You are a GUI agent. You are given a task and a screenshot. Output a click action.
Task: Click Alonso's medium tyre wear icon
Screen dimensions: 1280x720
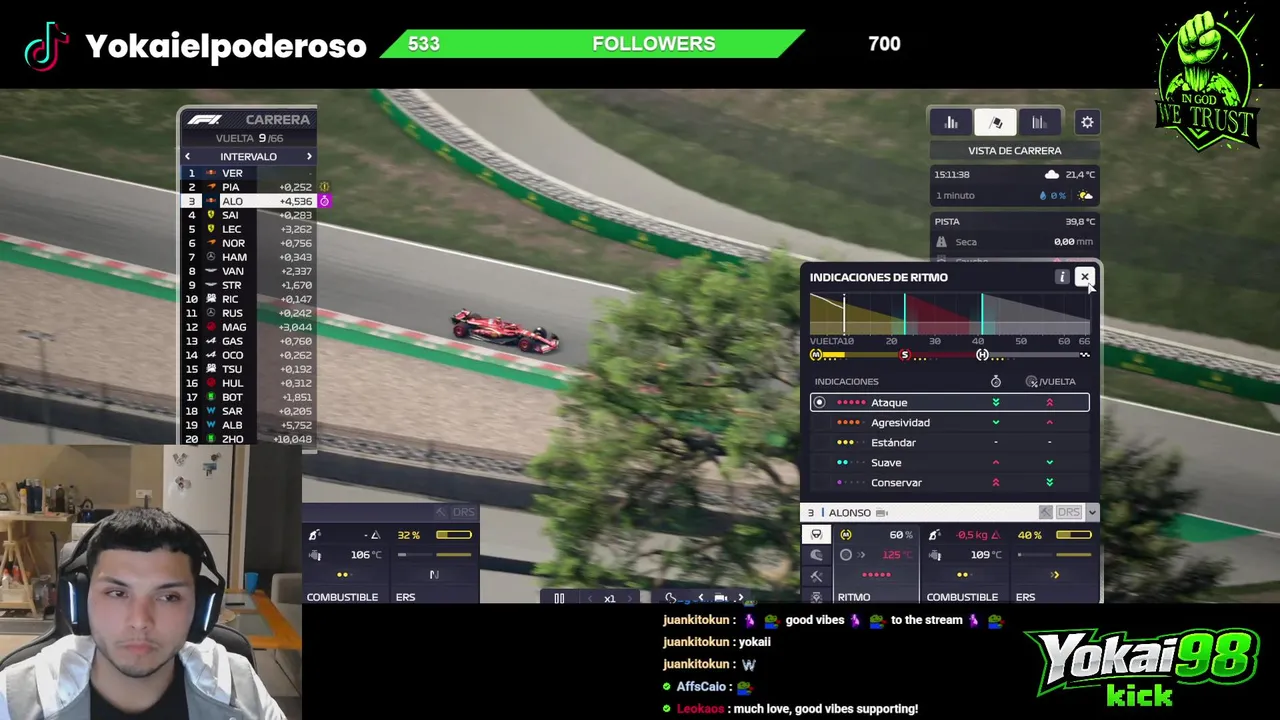[x=846, y=535]
